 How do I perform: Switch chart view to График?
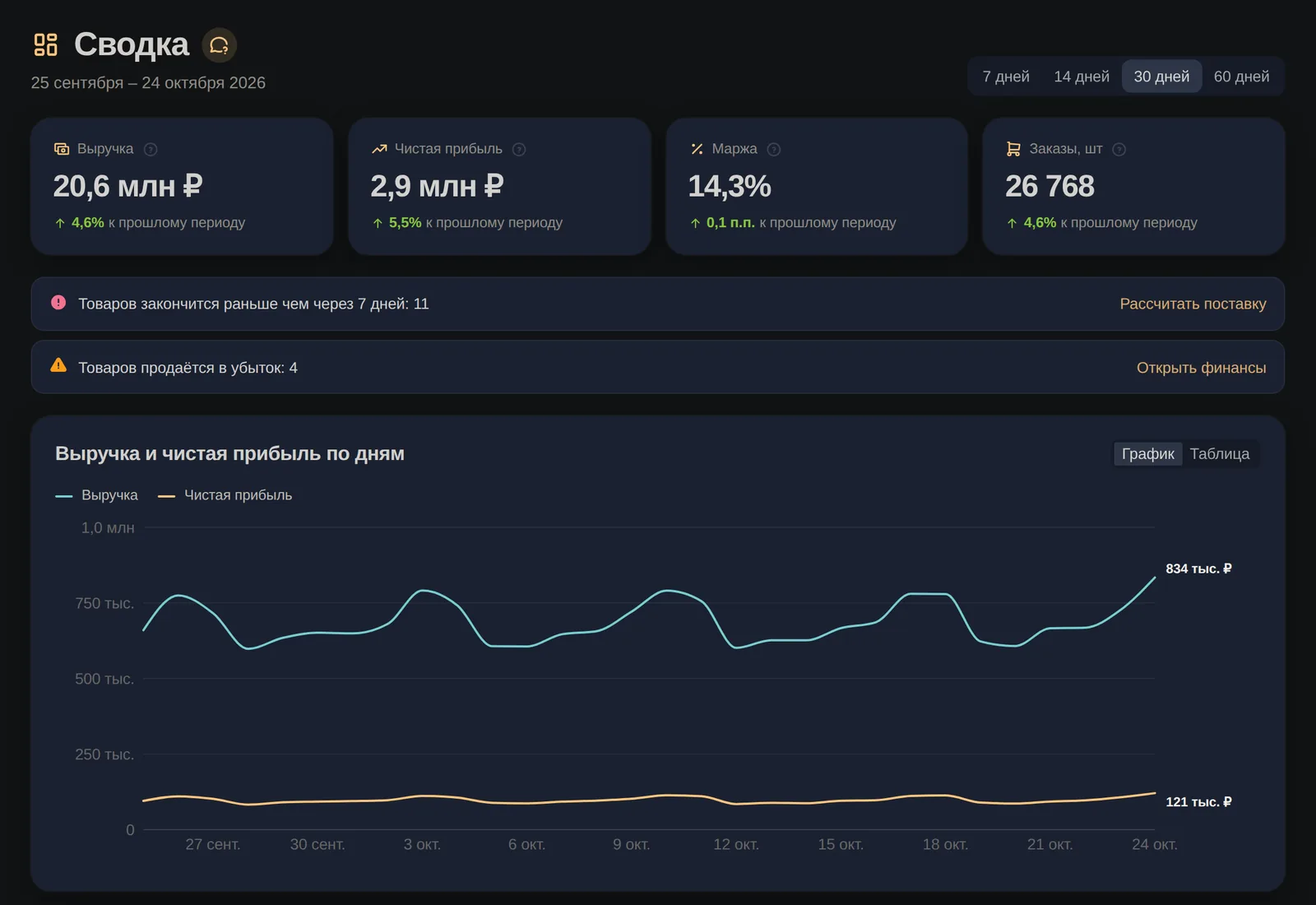pos(1147,454)
